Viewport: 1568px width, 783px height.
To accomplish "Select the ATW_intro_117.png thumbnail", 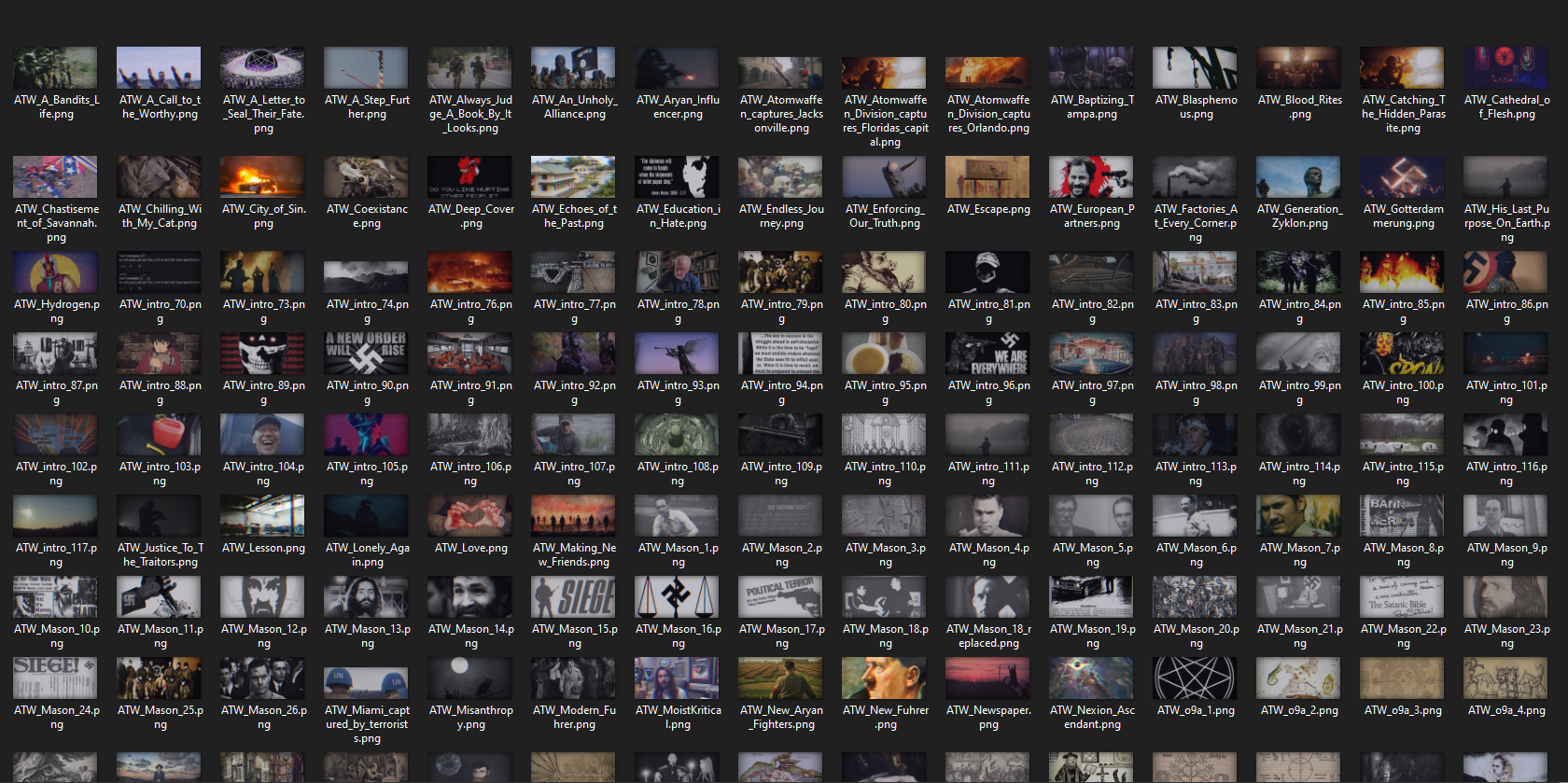I will tap(56, 516).
